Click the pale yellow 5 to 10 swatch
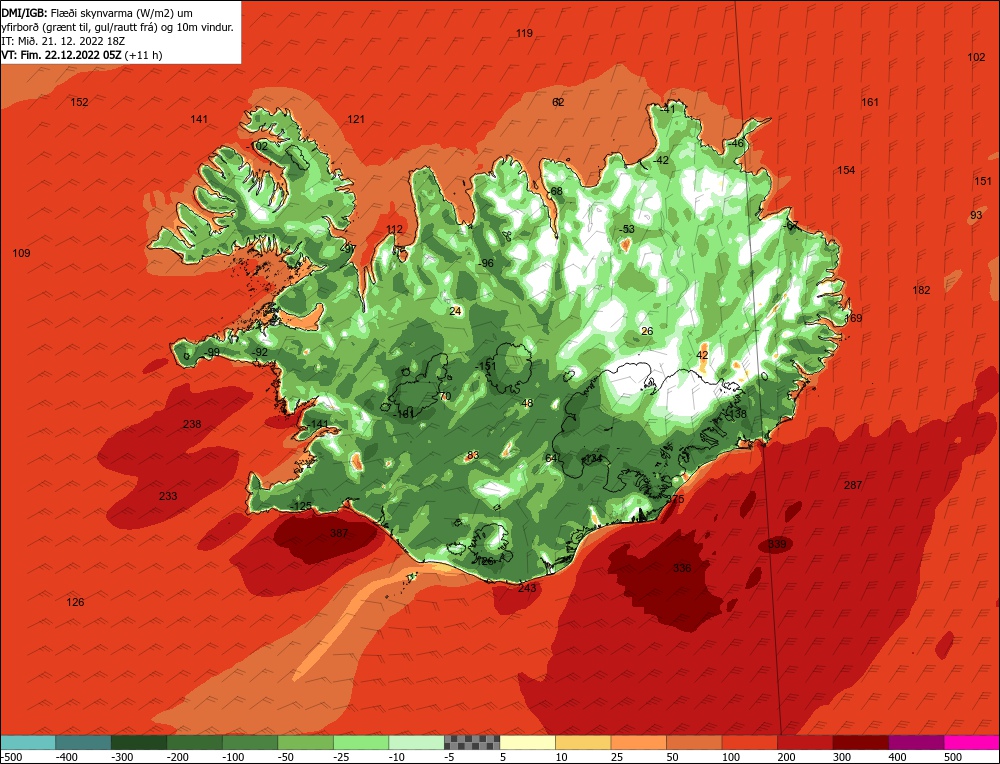This screenshot has height=764, width=1000. (527, 742)
